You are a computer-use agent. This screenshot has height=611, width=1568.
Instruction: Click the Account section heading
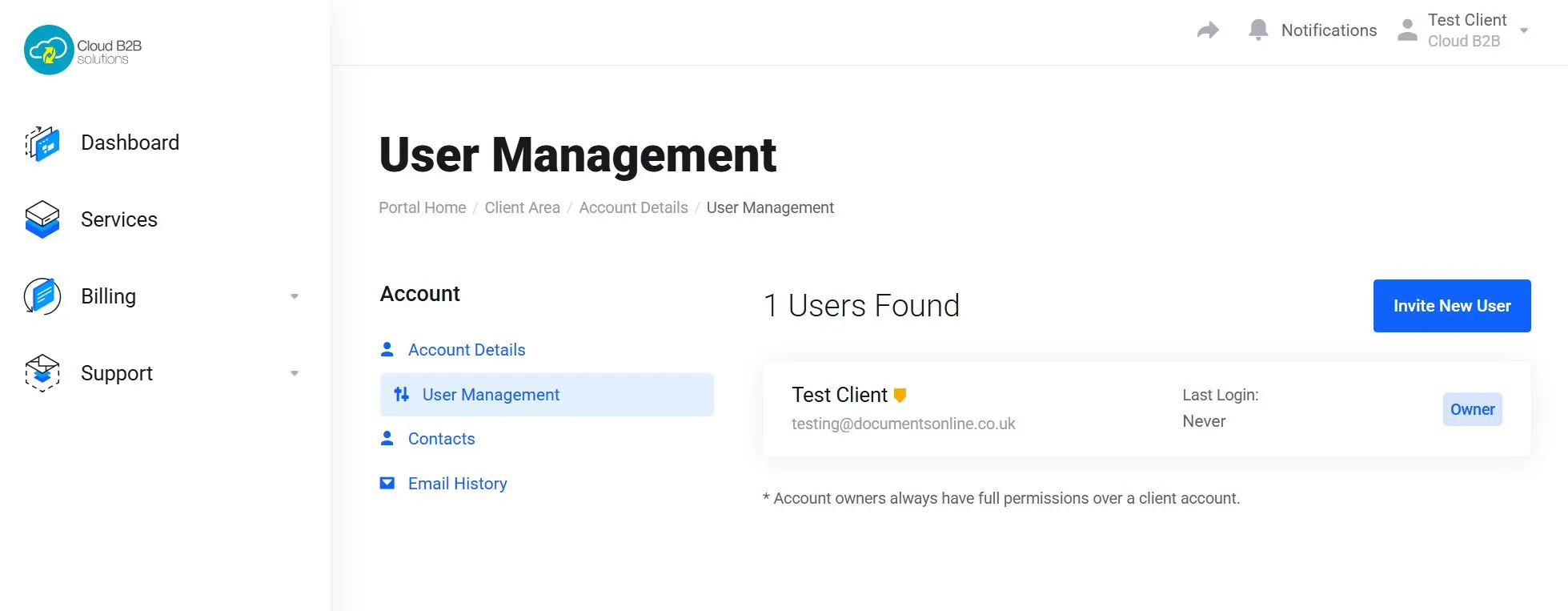tap(420, 294)
